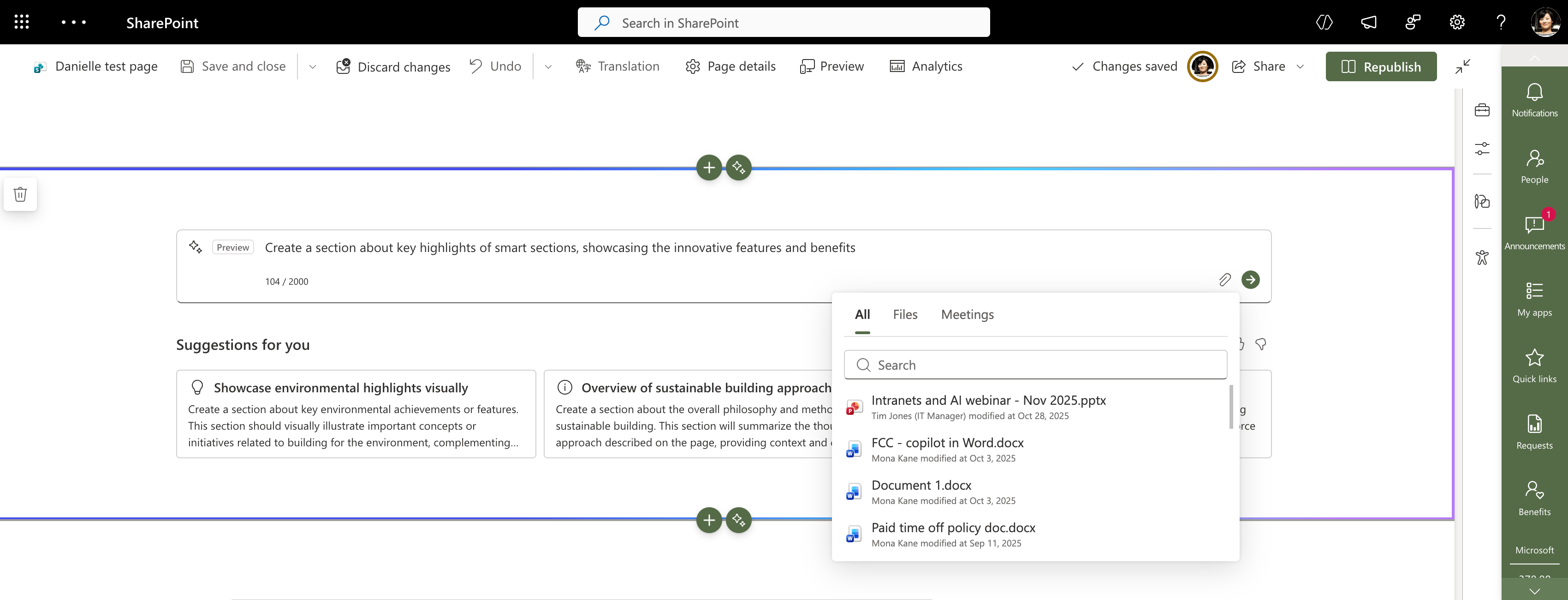Click top add section plus button
Image resolution: width=1568 pixels, height=600 pixels.
coord(708,168)
